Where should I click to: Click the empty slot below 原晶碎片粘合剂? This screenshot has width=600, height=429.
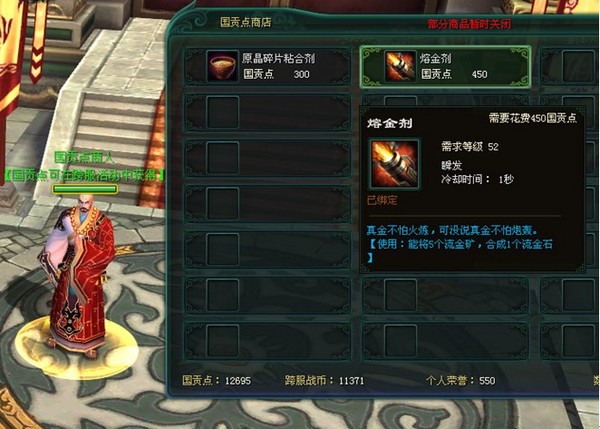click(x=223, y=112)
